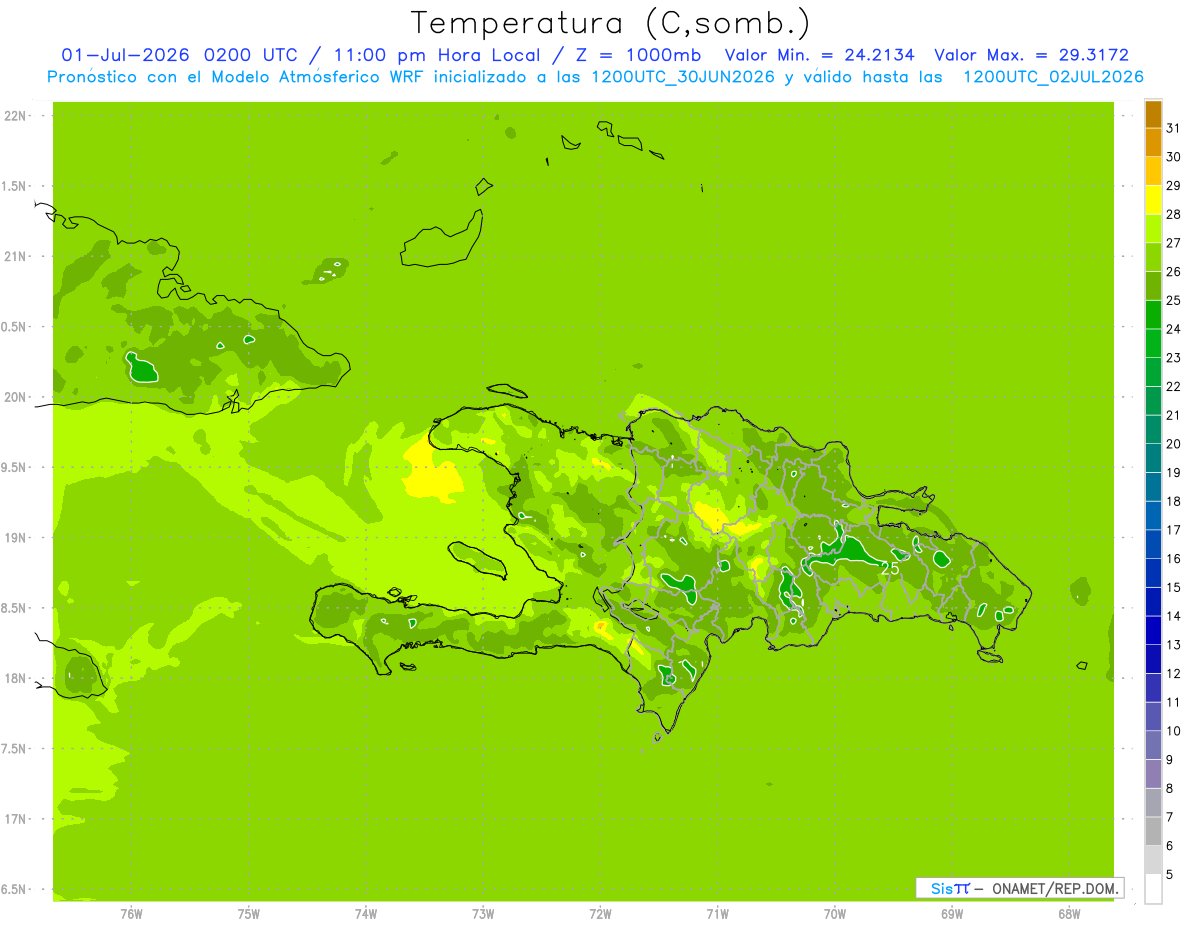Click the yellow warm patch west of Haiti

[x=435, y=475]
